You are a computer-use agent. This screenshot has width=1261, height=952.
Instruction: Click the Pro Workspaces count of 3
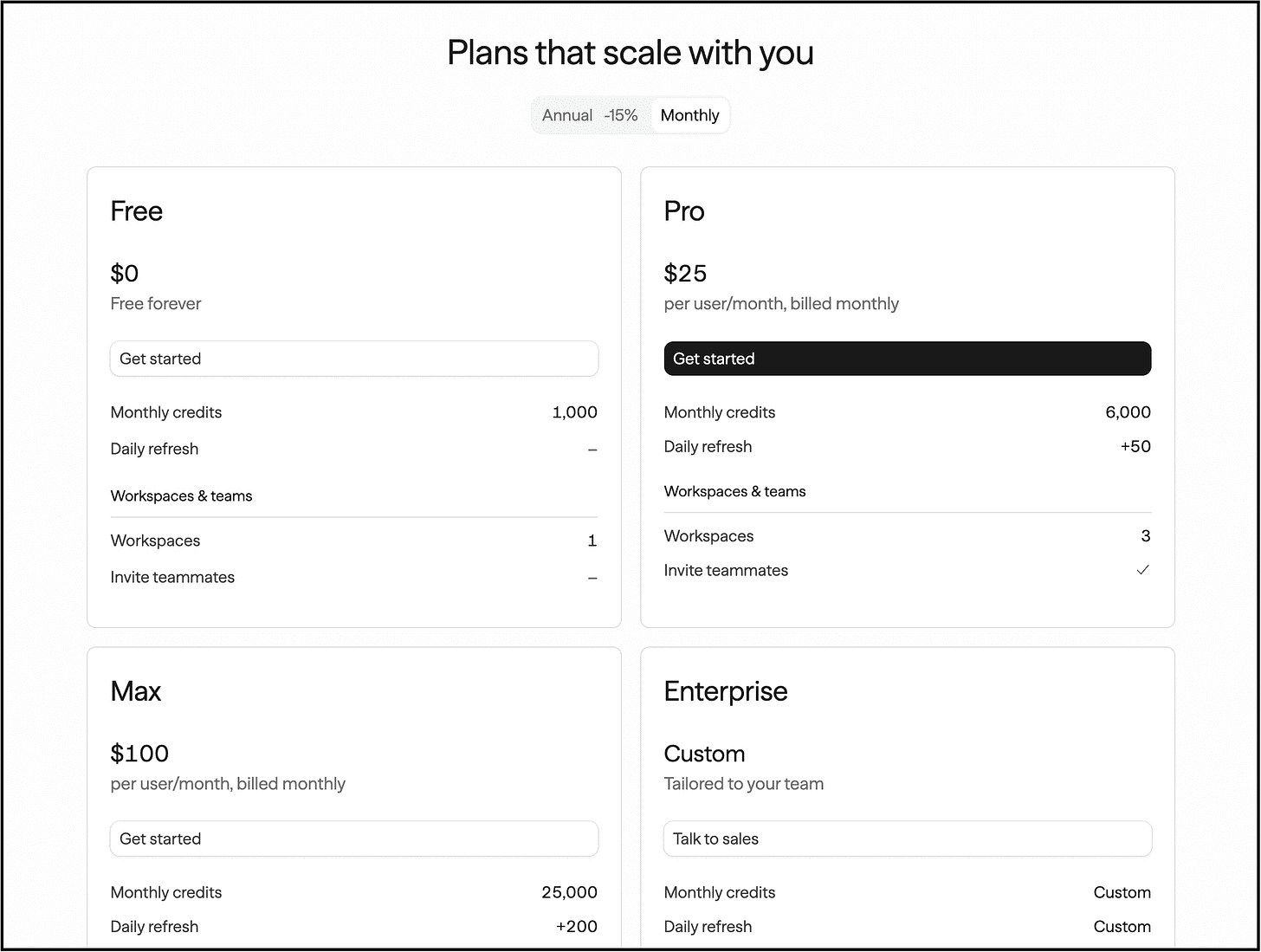tap(1146, 536)
